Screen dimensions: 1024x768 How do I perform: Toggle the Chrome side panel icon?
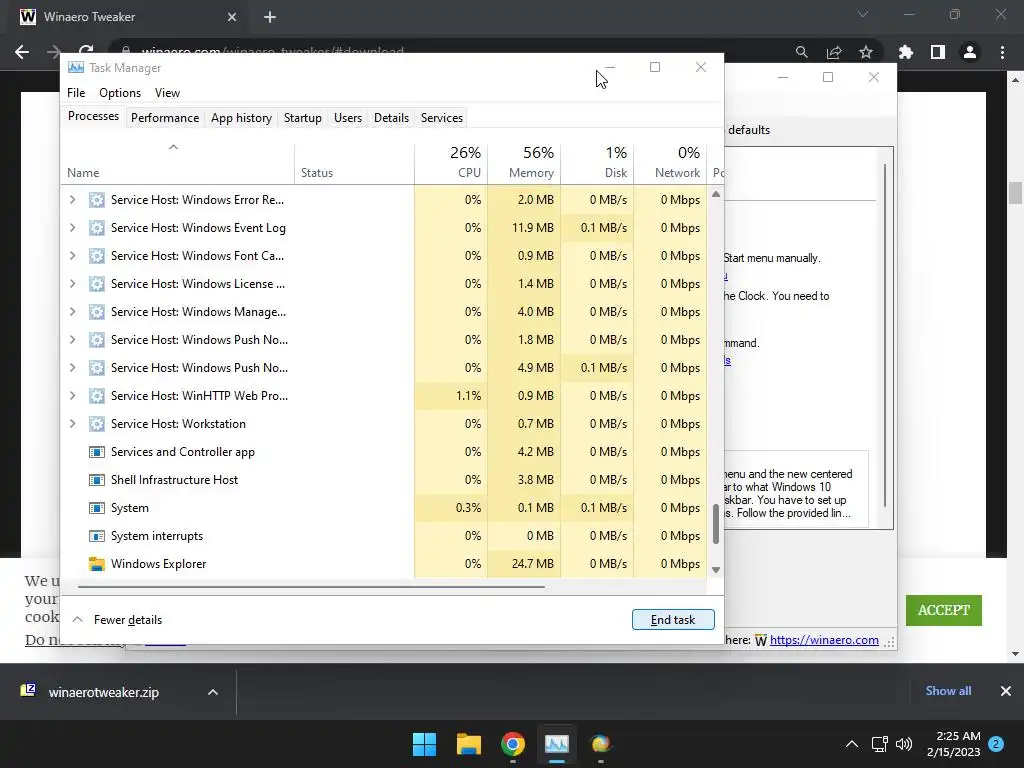(x=938, y=52)
